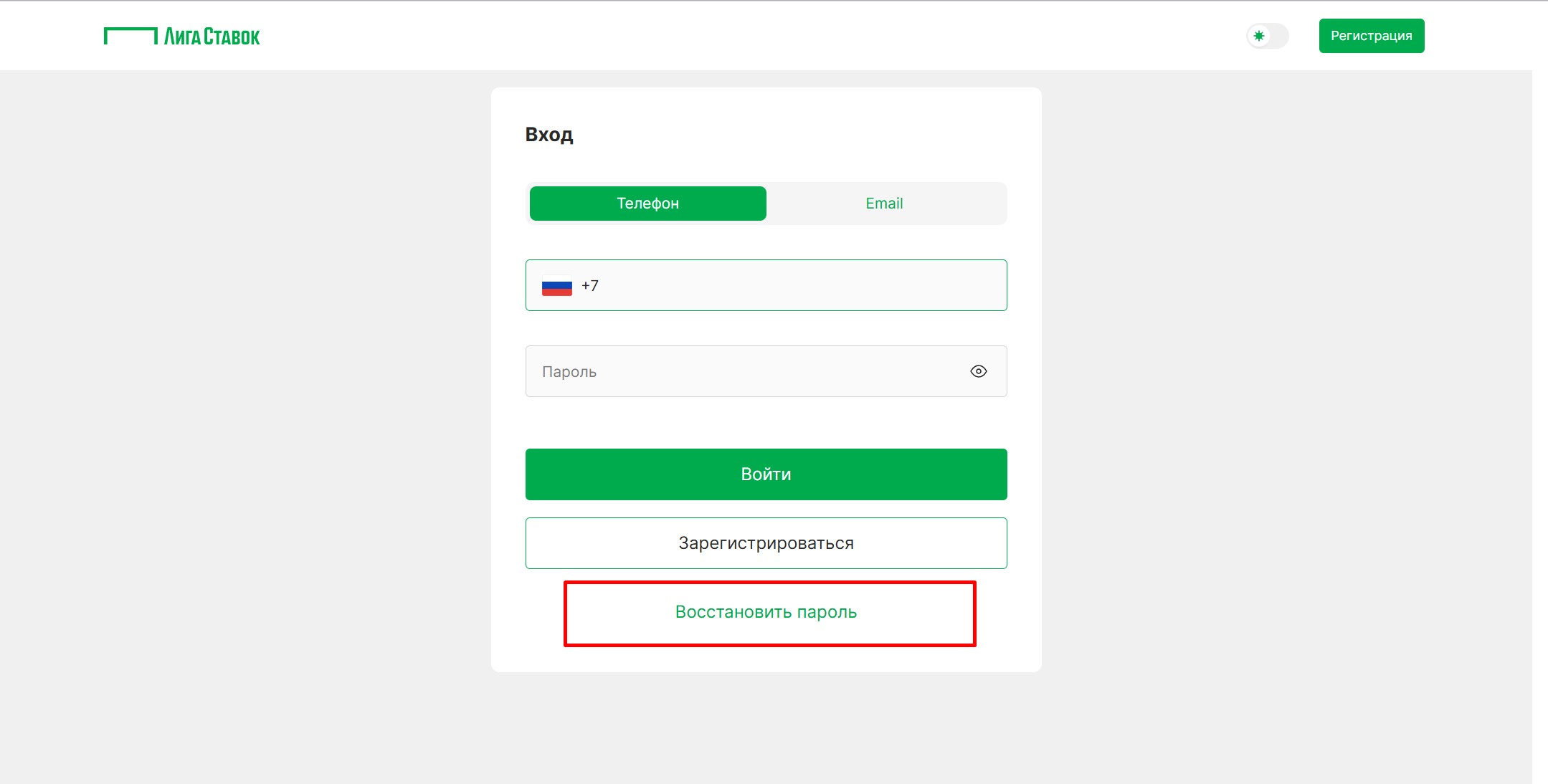Switch to the Email login tab
The image size is (1548, 784).
(884, 204)
